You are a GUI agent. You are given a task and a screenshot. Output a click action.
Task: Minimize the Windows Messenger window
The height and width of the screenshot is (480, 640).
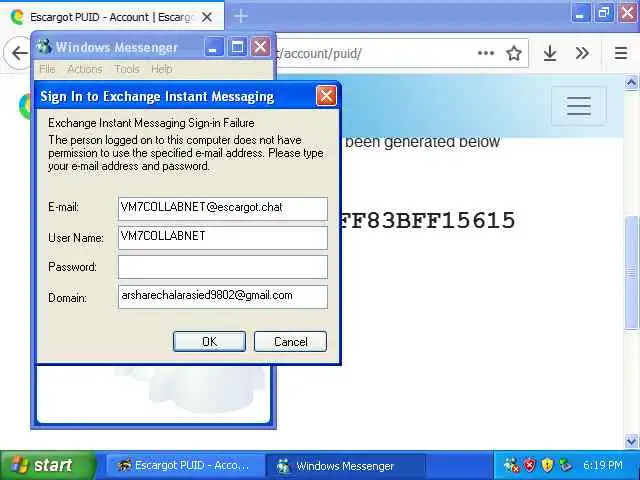tap(214, 47)
